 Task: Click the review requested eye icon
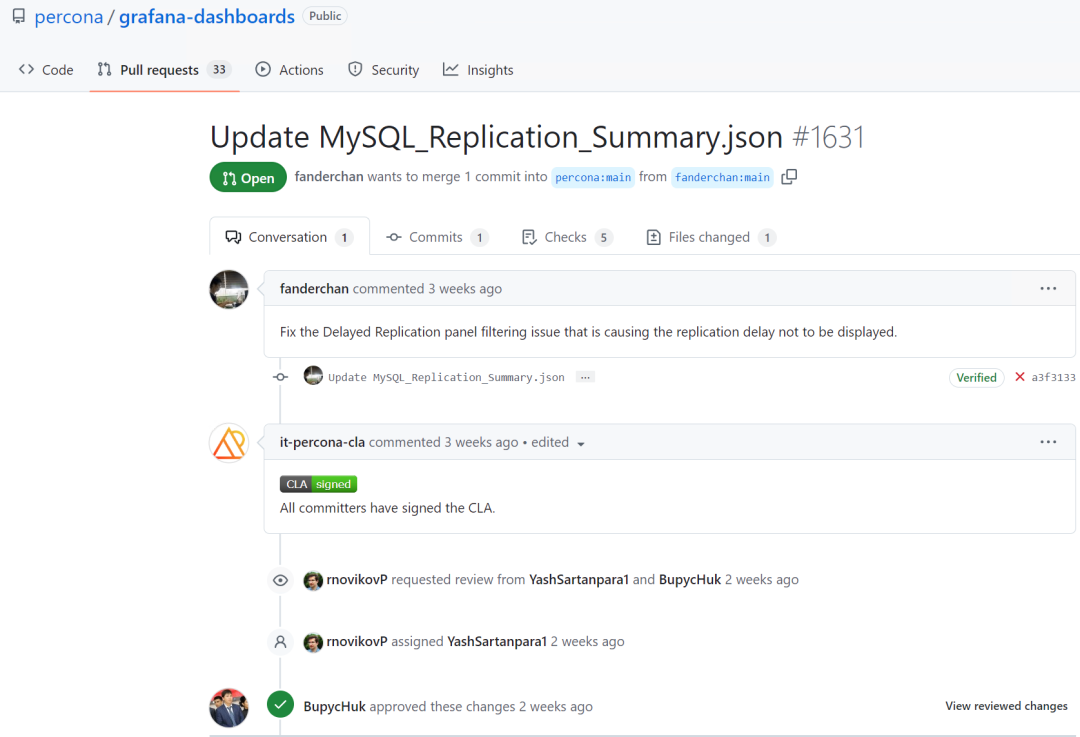(280, 581)
